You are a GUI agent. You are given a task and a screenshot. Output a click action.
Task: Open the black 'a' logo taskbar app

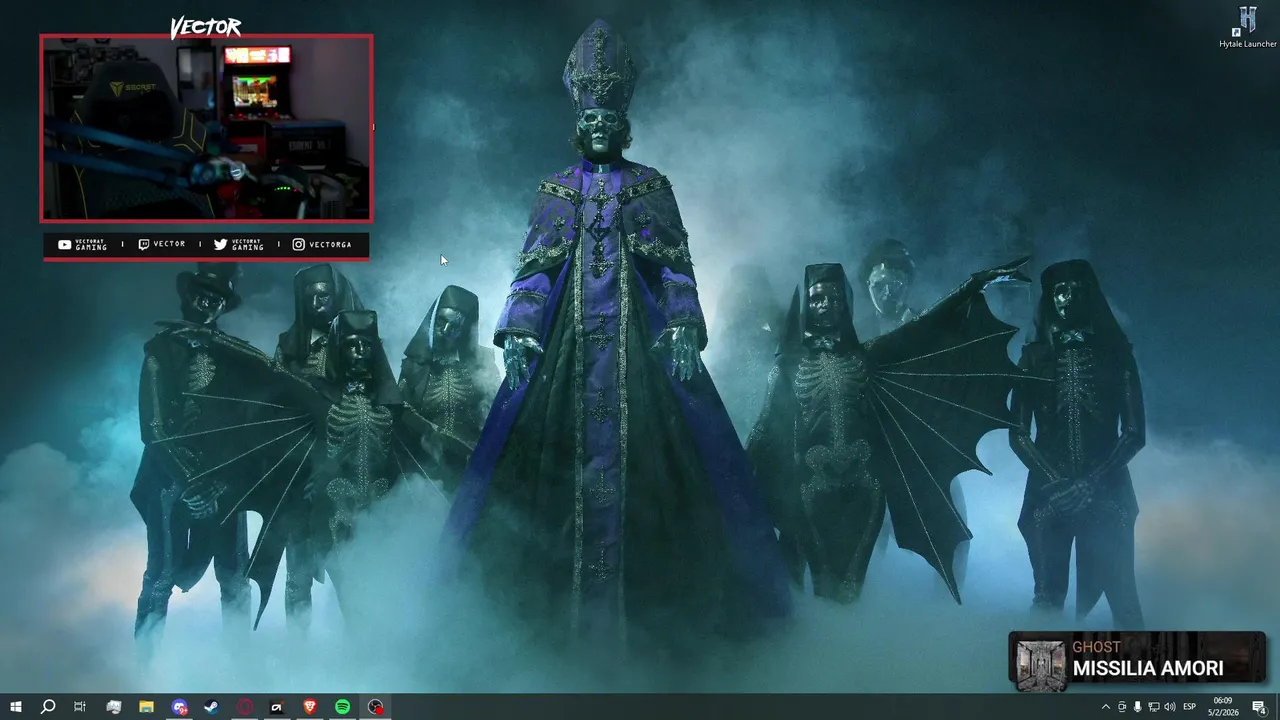(x=277, y=707)
